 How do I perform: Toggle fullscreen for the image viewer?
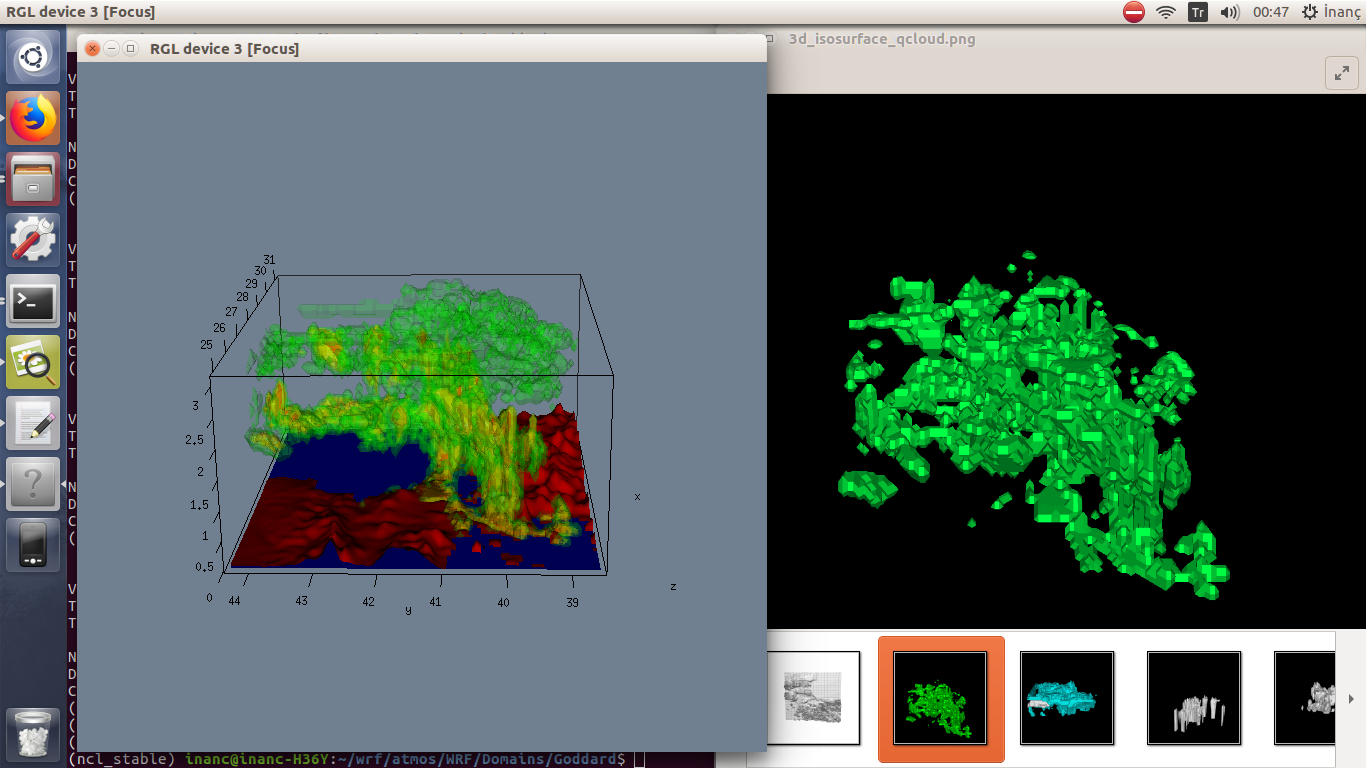coord(1340,72)
